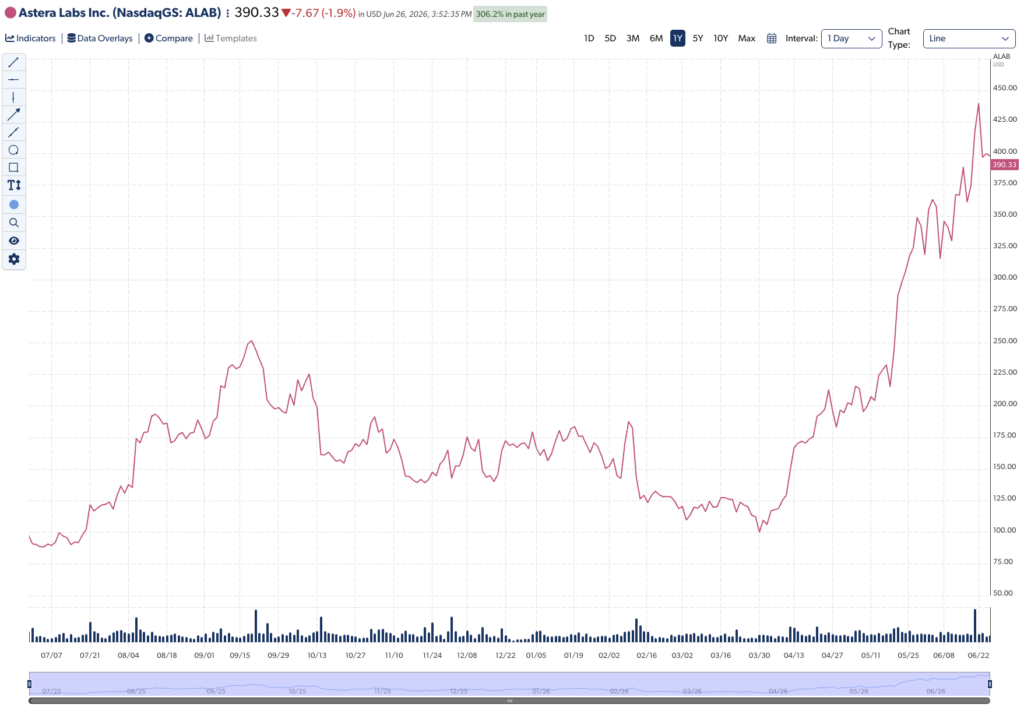Open the Templates menu
Viewport: 1024px width, 715px height.
(x=231, y=39)
